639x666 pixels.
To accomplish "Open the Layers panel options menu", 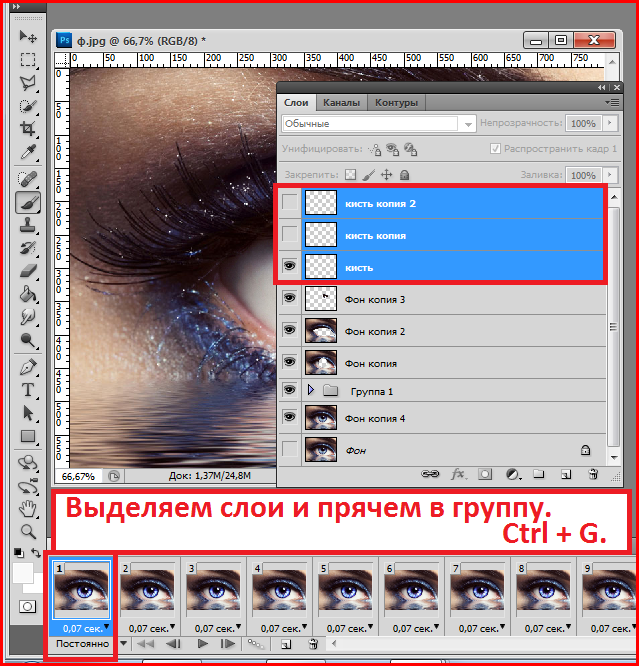I will (x=612, y=102).
